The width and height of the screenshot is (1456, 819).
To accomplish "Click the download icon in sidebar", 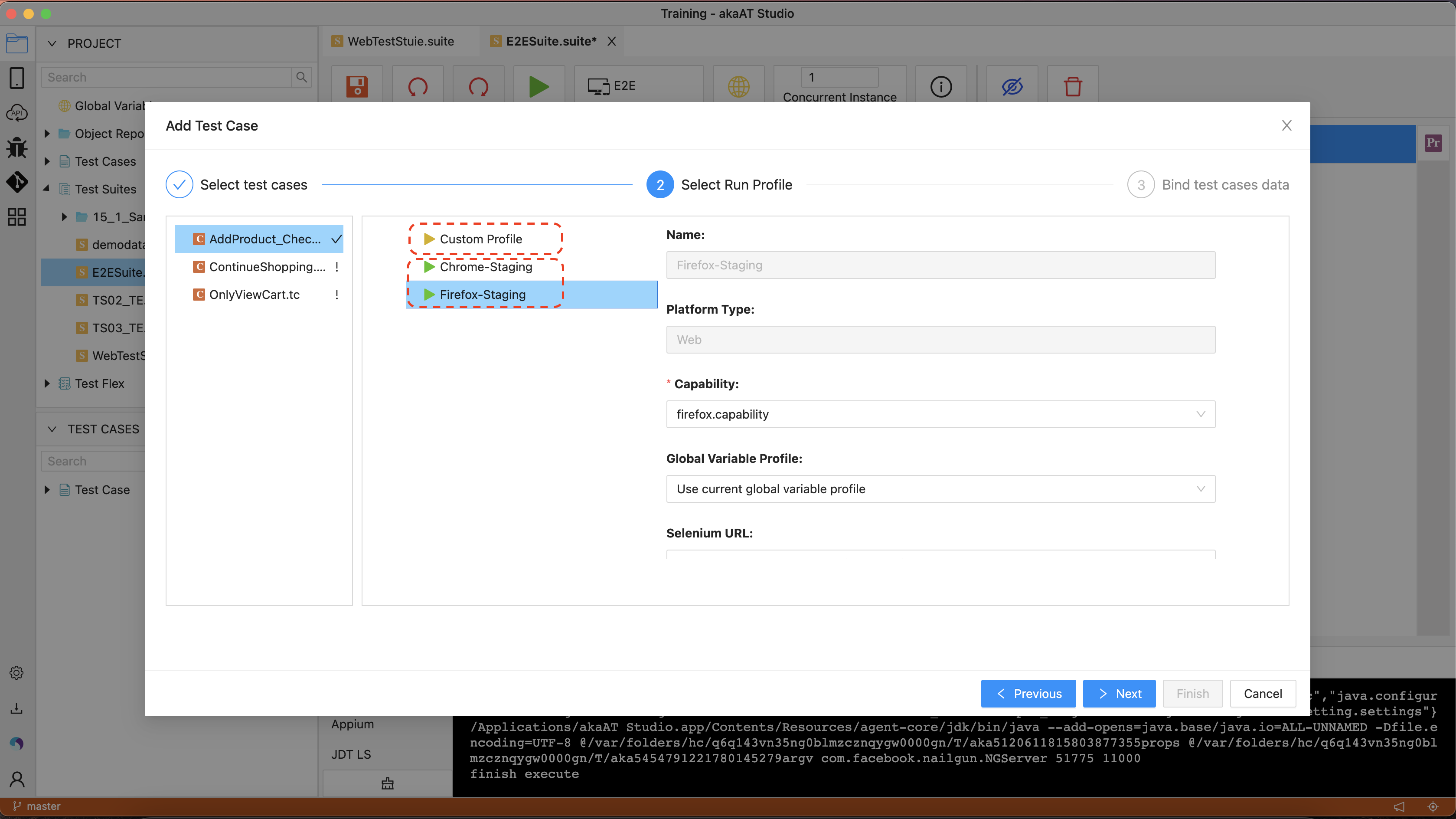I will pyautogui.click(x=17, y=708).
